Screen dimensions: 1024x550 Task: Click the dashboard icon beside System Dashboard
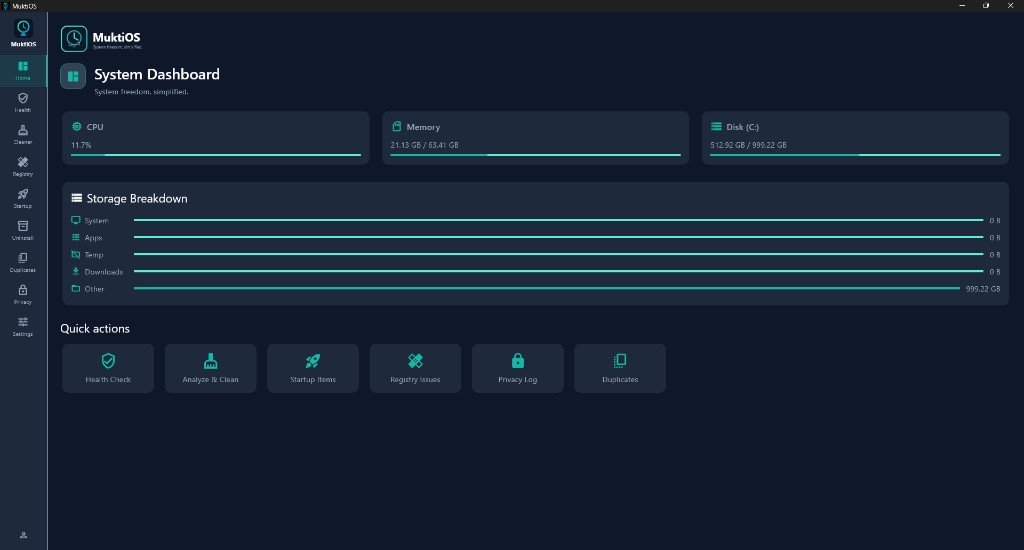tap(73, 76)
